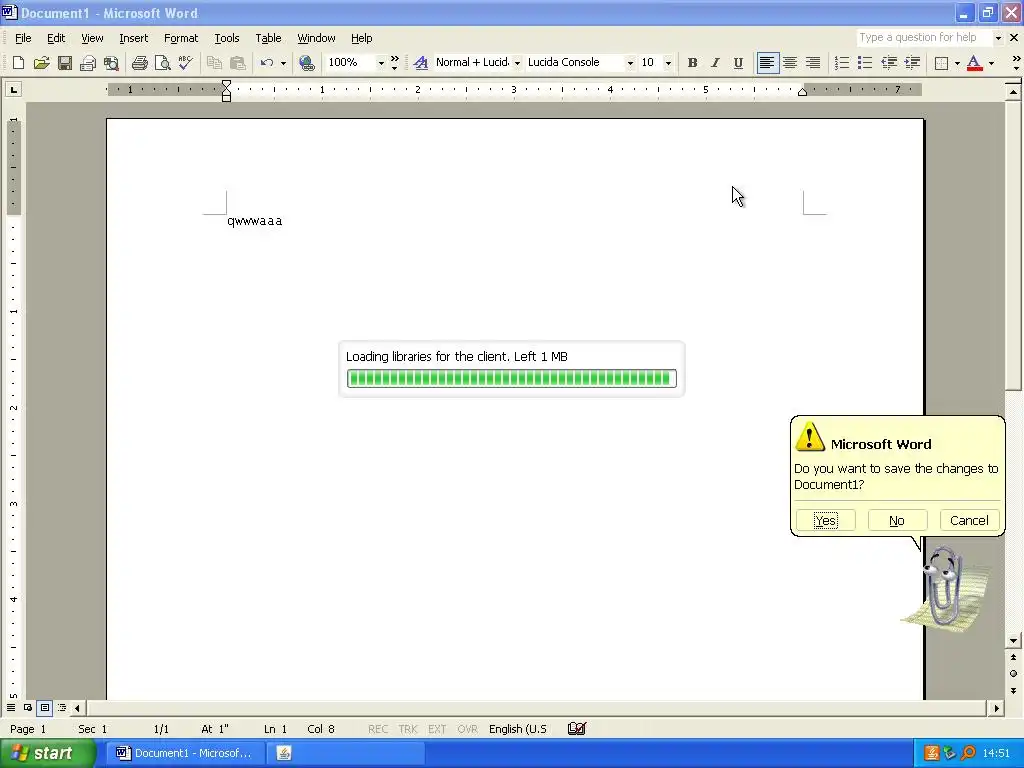This screenshot has height=768, width=1024.
Task: Open the Tools menu
Action: (x=227, y=38)
